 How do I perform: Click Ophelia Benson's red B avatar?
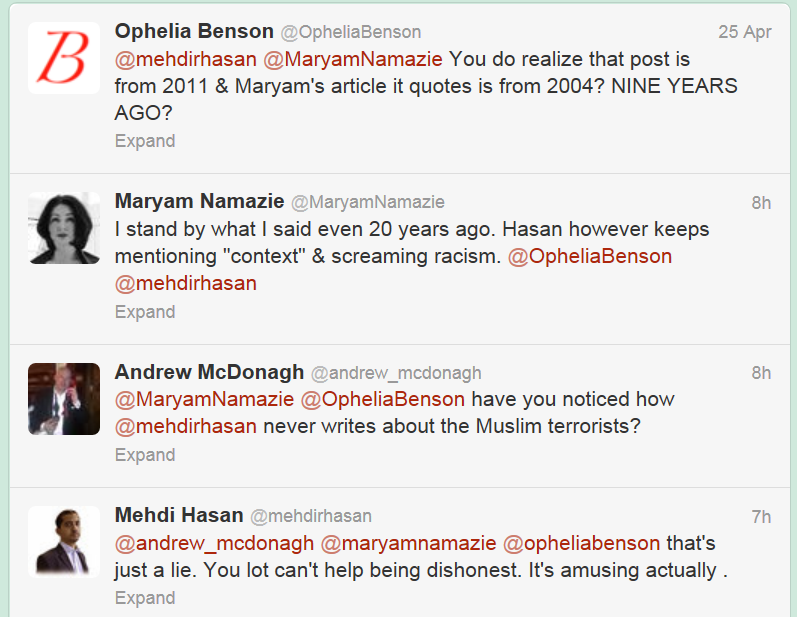[x=63, y=58]
